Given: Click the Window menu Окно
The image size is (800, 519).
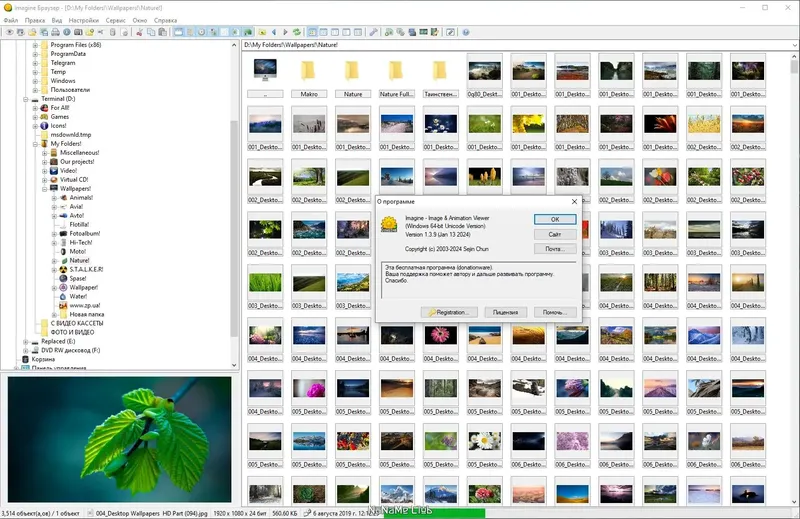Looking at the screenshot, I should click(140, 20).
